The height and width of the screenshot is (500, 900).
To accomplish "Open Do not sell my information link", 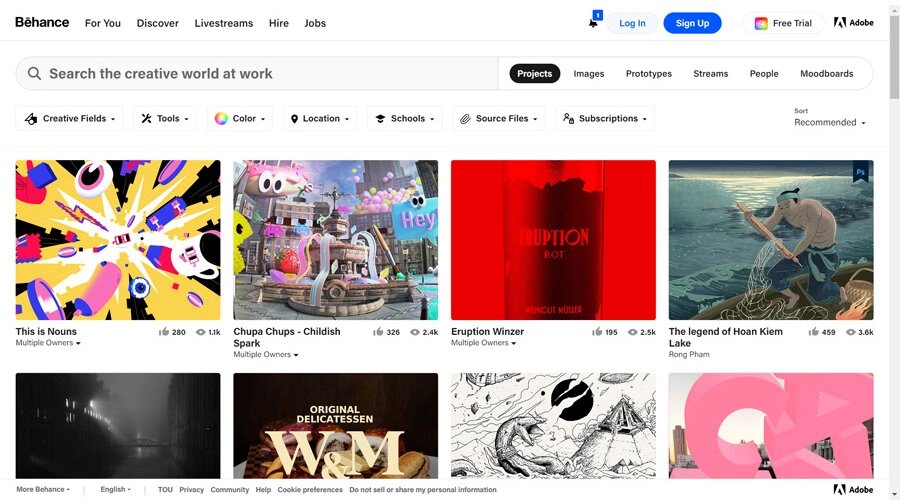I will click(423, 490).
